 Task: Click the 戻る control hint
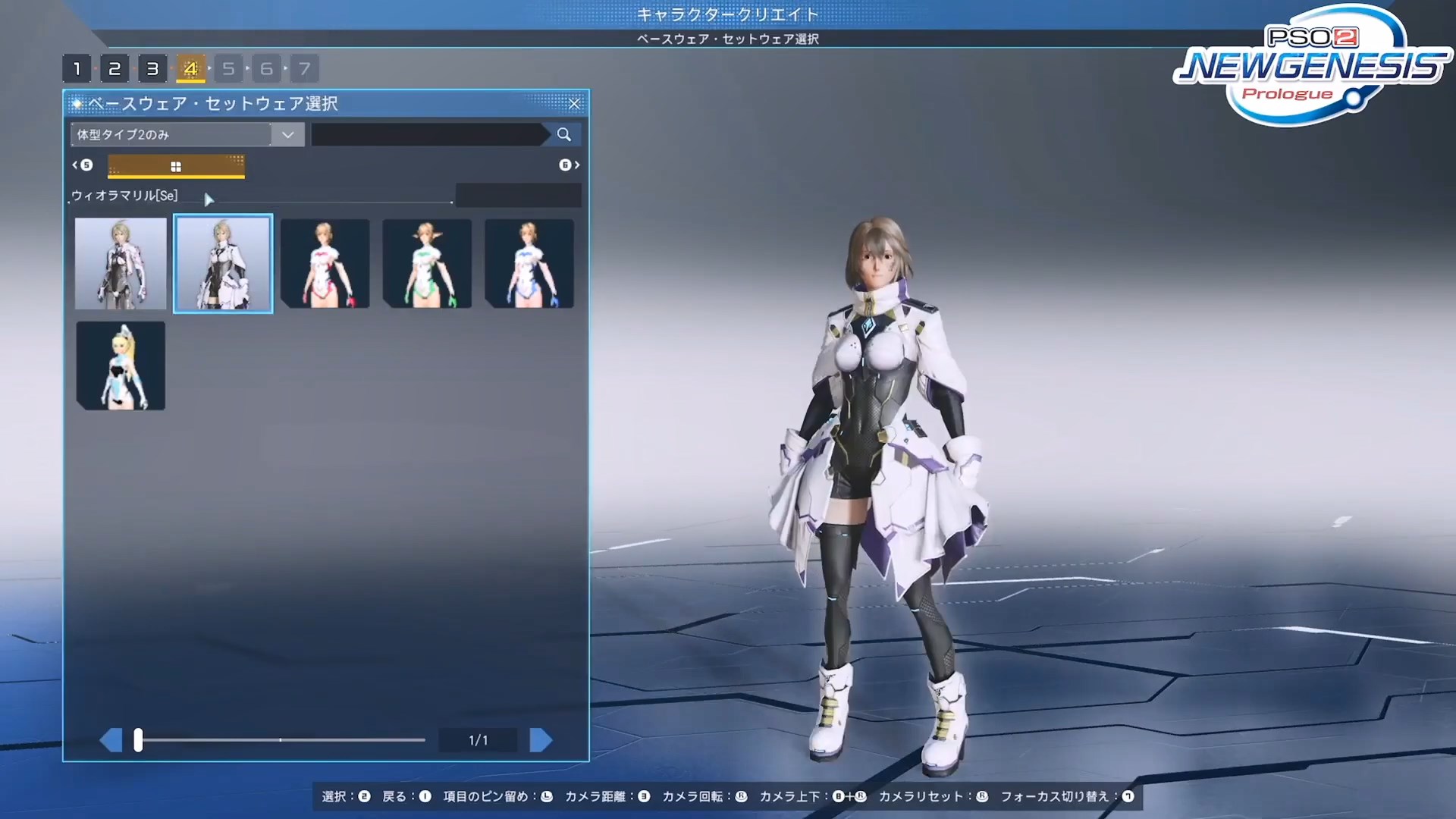pos(406,796)
